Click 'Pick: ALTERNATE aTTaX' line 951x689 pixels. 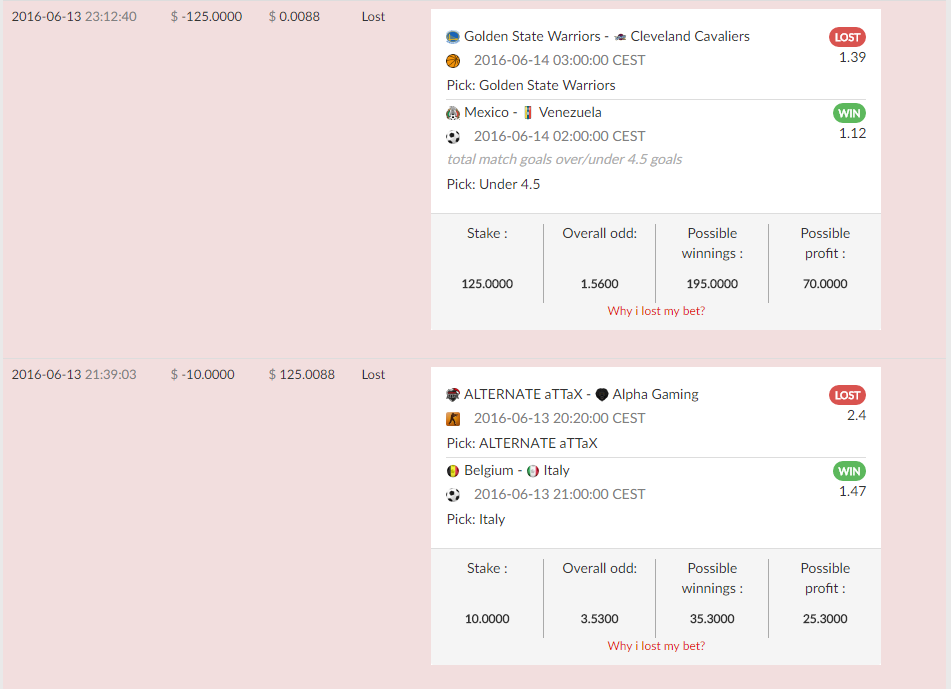[x=522, y=443]
